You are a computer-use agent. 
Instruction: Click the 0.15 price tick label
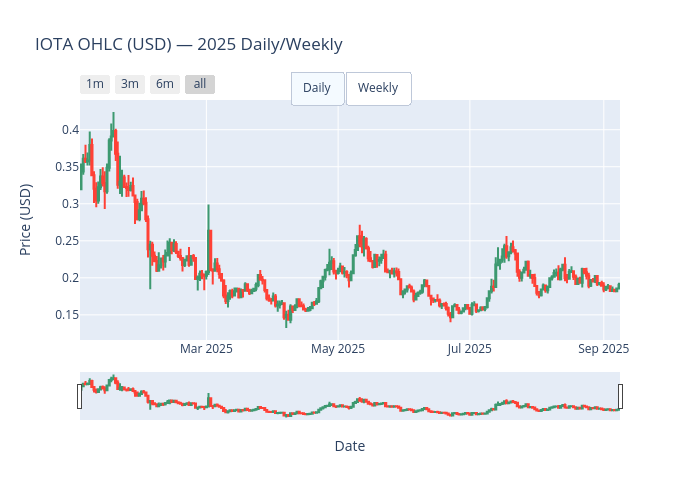pos(67,315)
